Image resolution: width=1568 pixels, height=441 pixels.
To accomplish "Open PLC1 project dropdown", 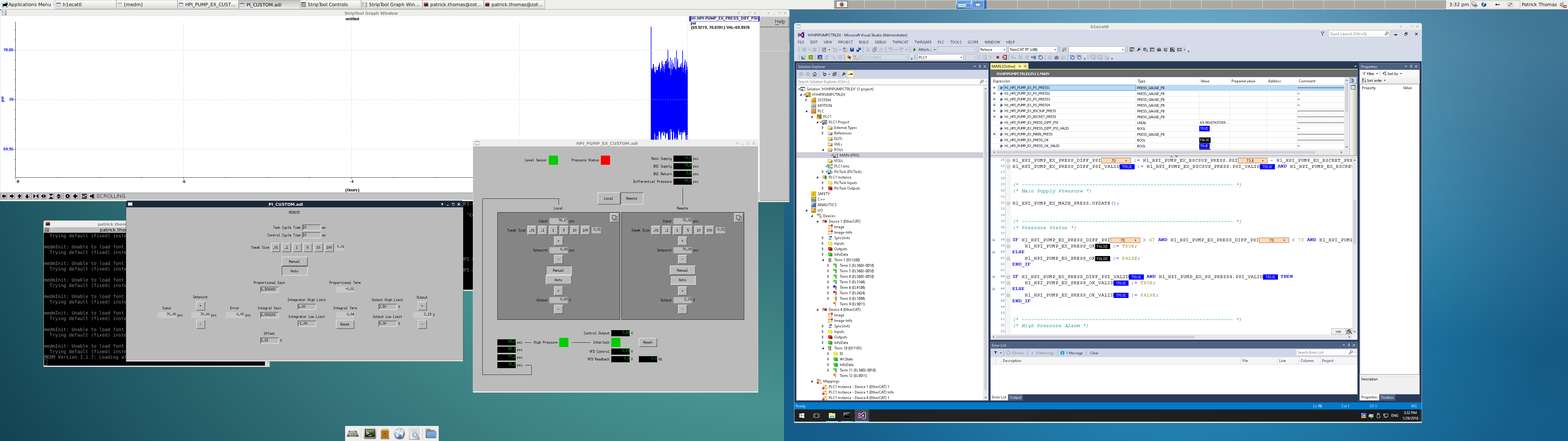I will (x=940, y=57).
